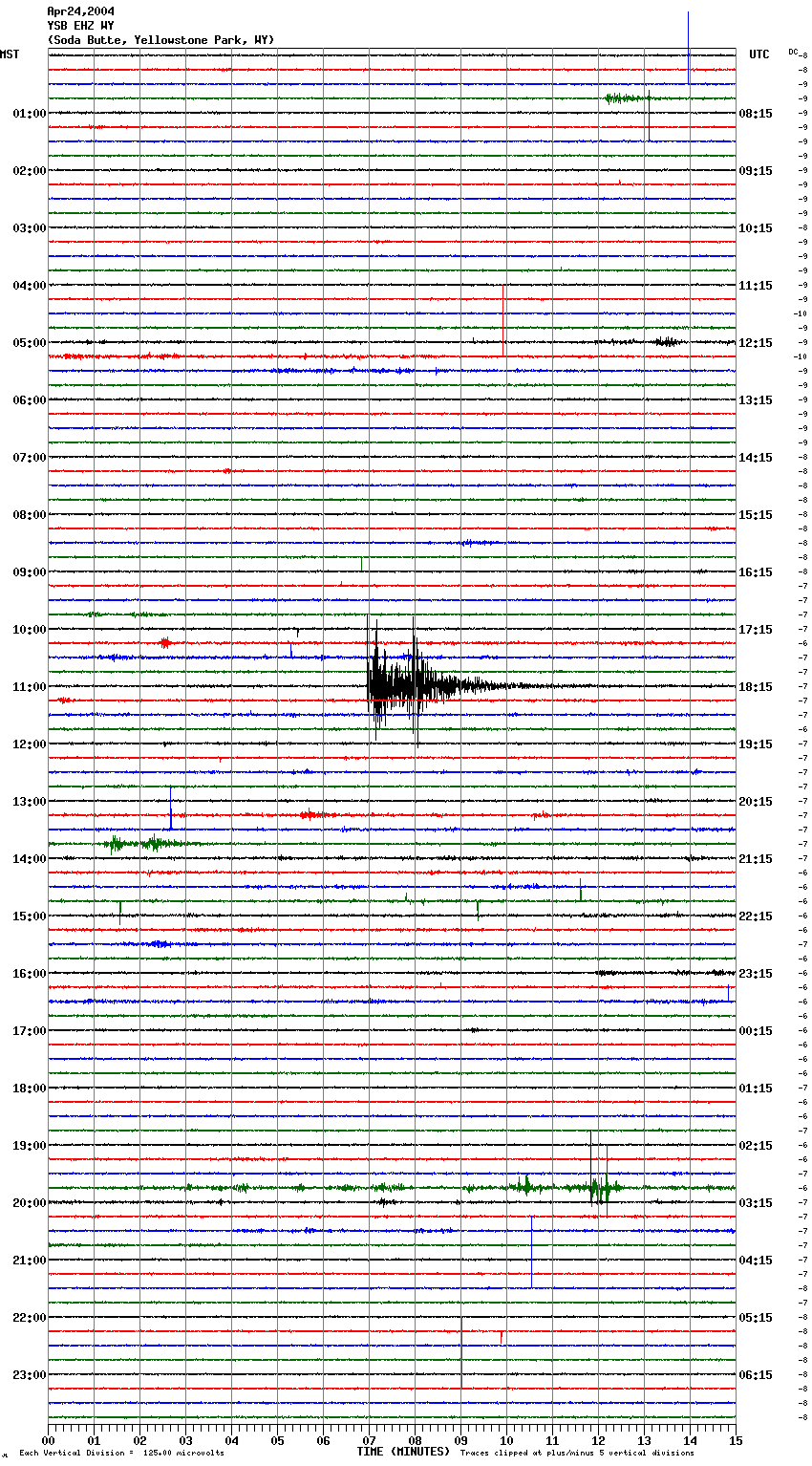Image resolution: width=812 pixels, height=1466 pixels.
Task: Click the TIME (MINUTES) axis title
Action: pyautogui.click(x=403, y=1452)
